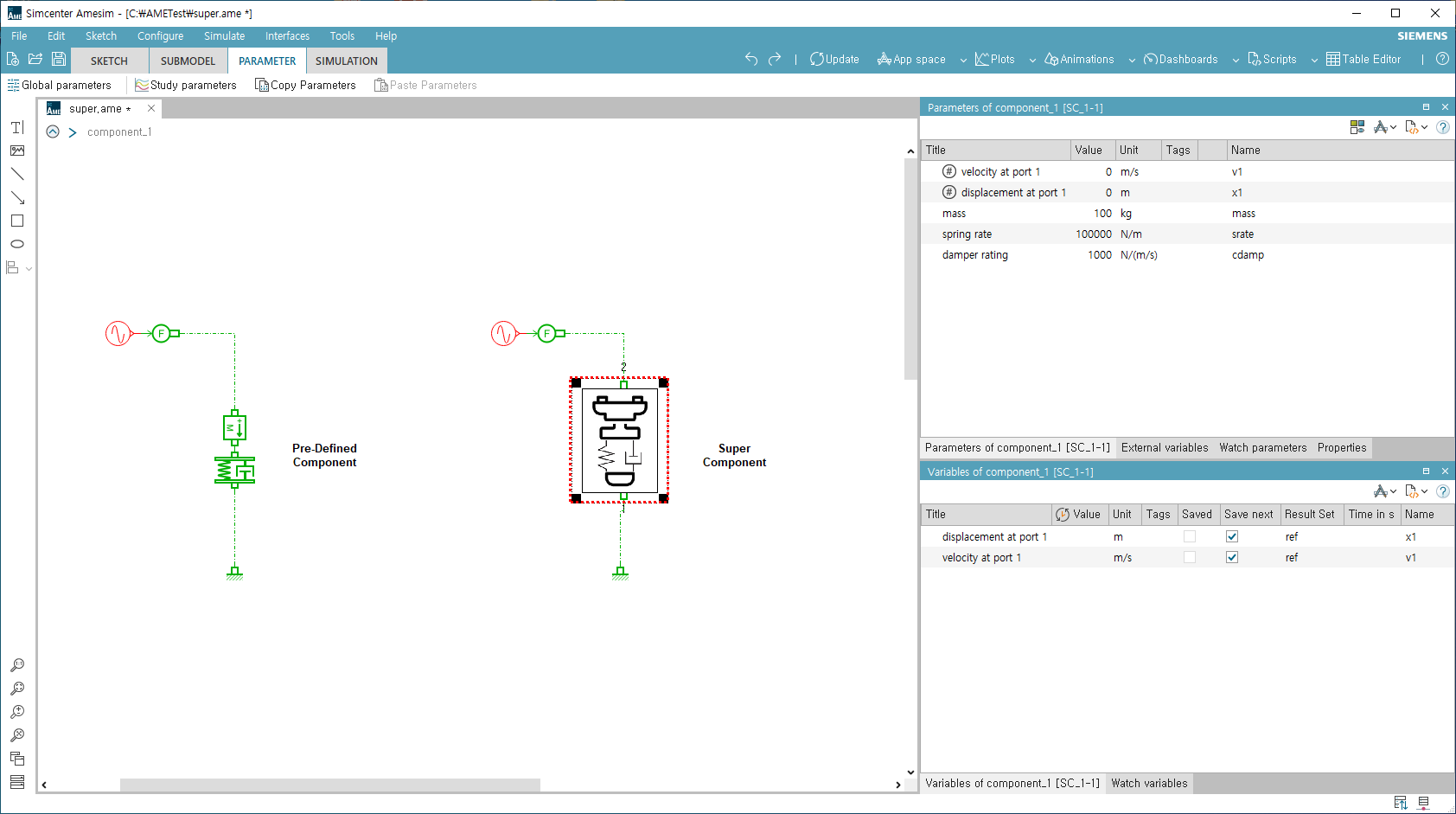Viewport: 1456px width, 814px height.
Task: Switch to Watch variables tab
Action: point(1149,783)
